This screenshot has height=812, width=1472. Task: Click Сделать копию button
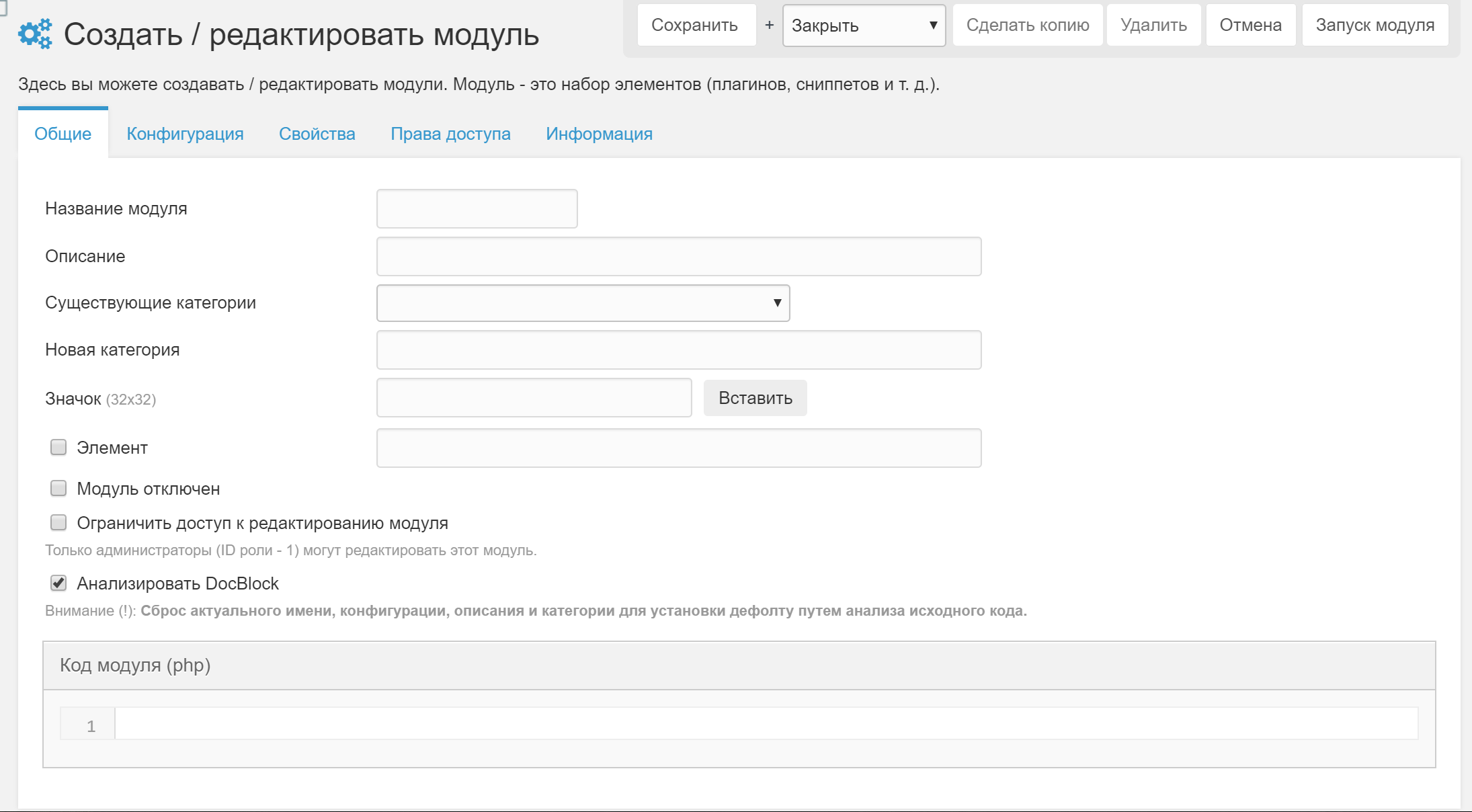pyautogui.click(x=1028, y=26)
